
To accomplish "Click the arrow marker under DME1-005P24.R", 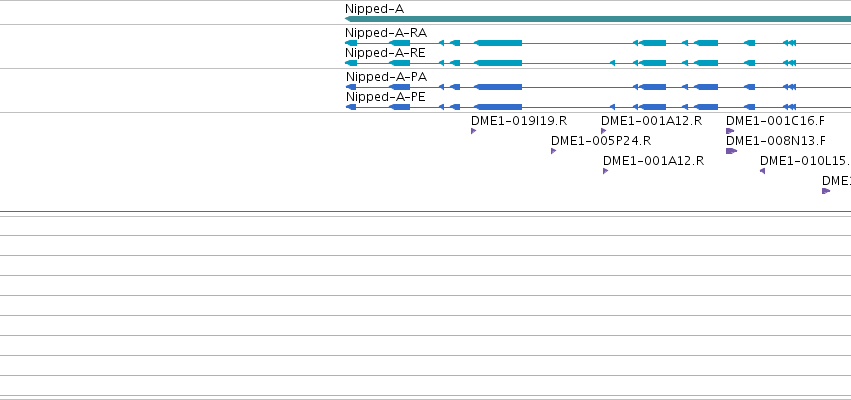I will [553, 151].
